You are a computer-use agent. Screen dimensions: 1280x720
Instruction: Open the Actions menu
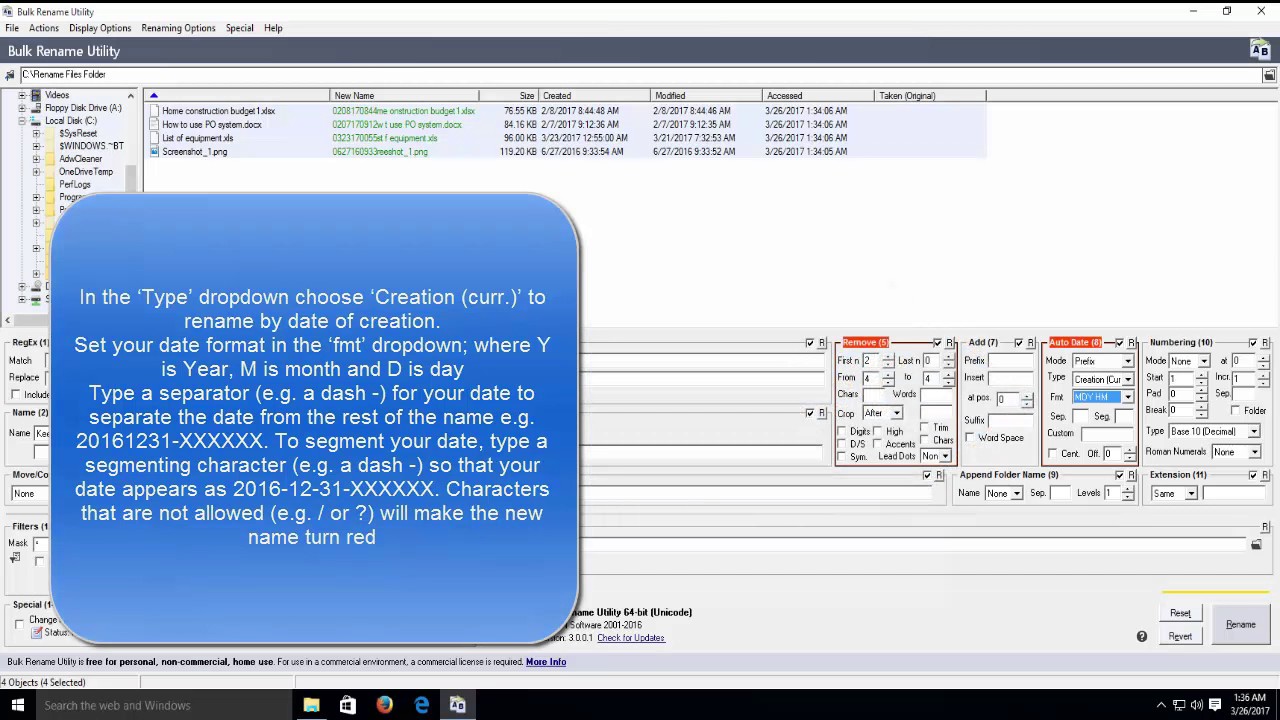click(x=44, y=28)
